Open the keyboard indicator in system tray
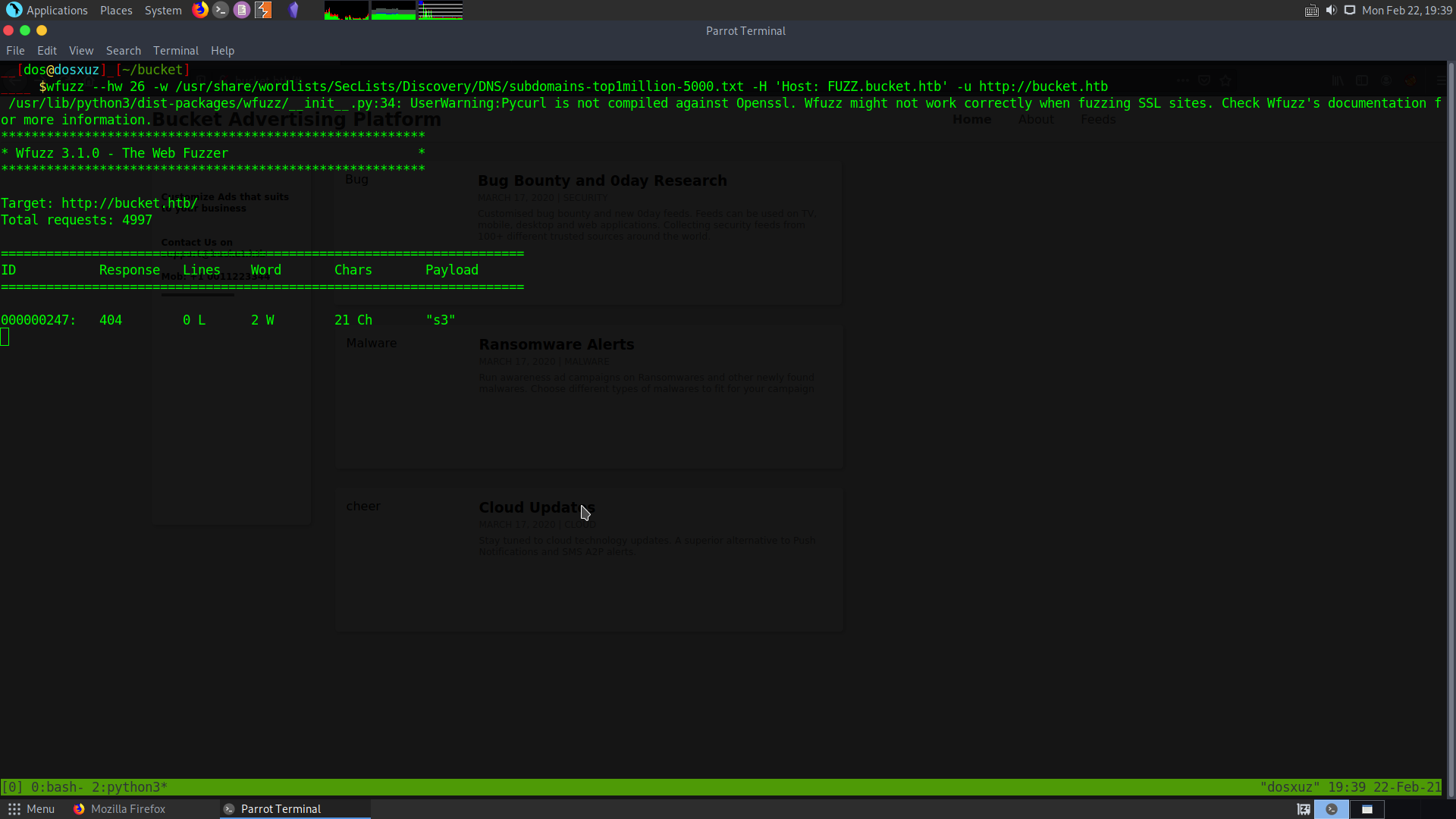The height and width of the screenshot is (819, 1456). (1311, 10)
